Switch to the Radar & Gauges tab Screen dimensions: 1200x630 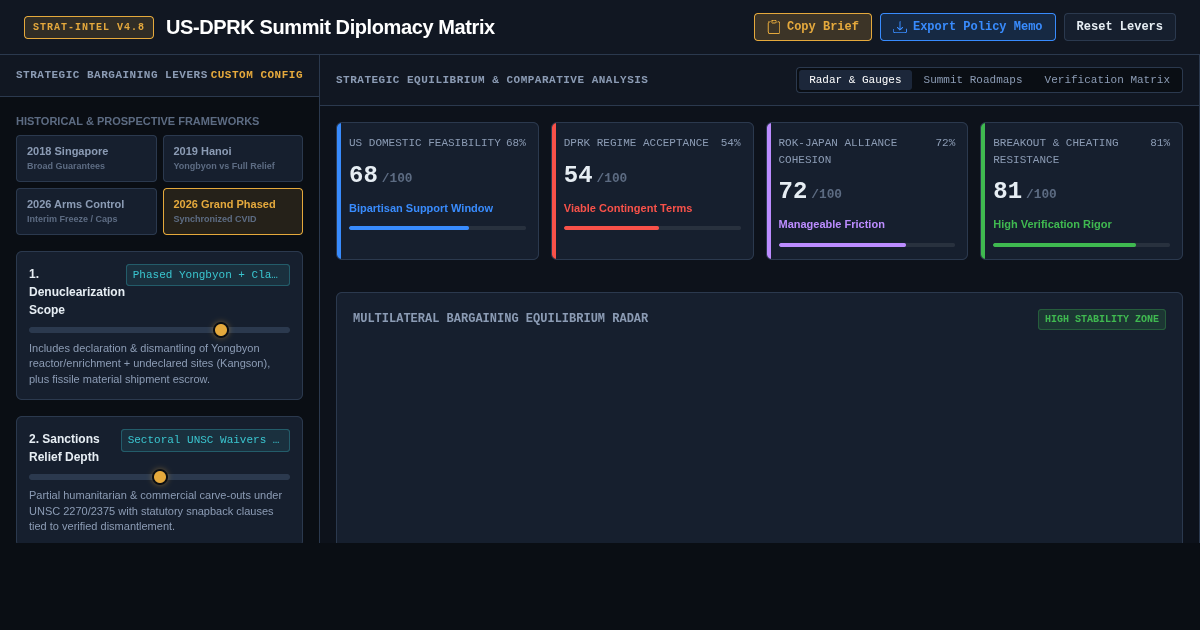coord(855,80)
